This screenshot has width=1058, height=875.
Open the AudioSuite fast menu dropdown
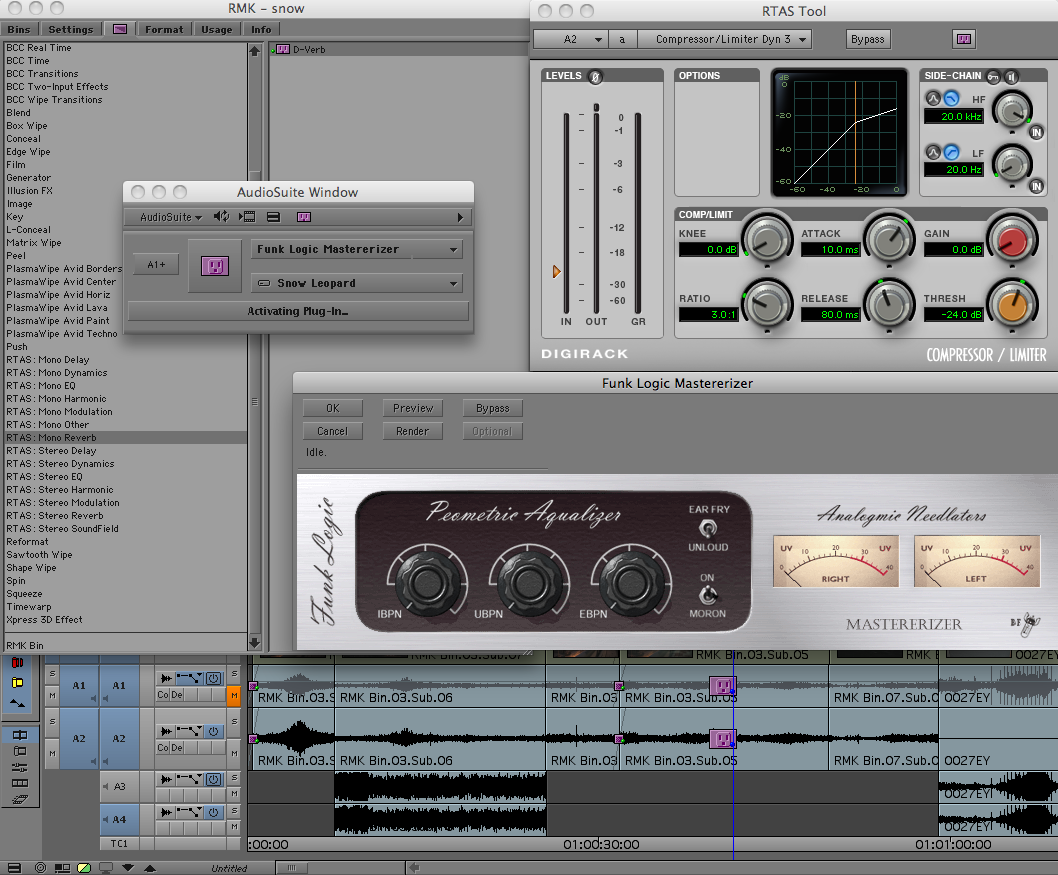click(x=170, y=217)
